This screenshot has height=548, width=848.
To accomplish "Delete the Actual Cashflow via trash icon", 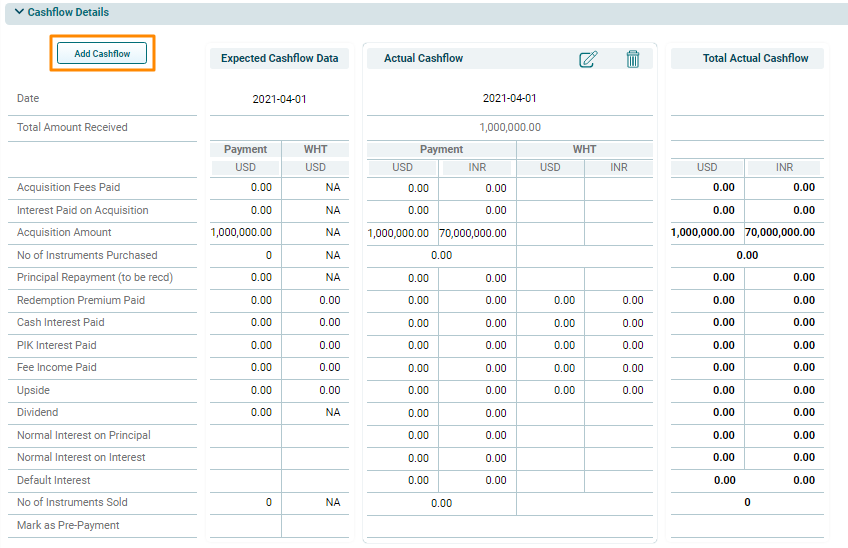I will point(632,59).
